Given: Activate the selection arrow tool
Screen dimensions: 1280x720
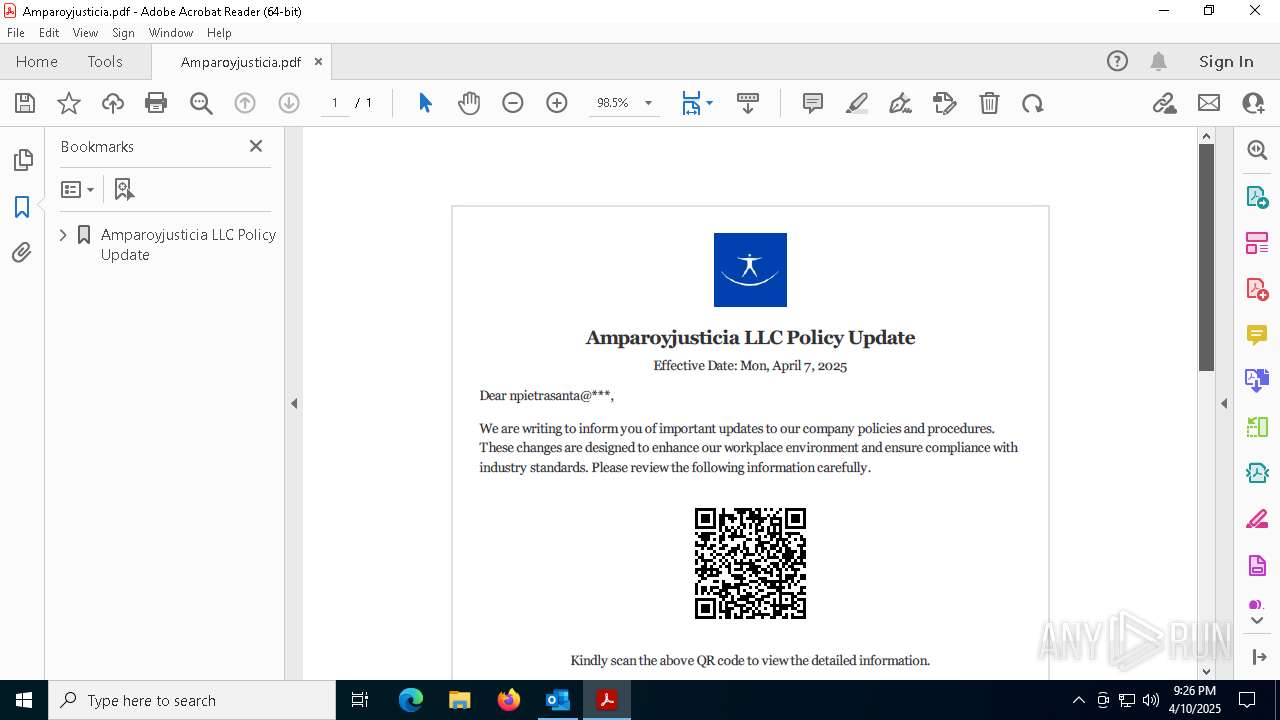Looking at the screenshot, I should [x=425, y=103].
